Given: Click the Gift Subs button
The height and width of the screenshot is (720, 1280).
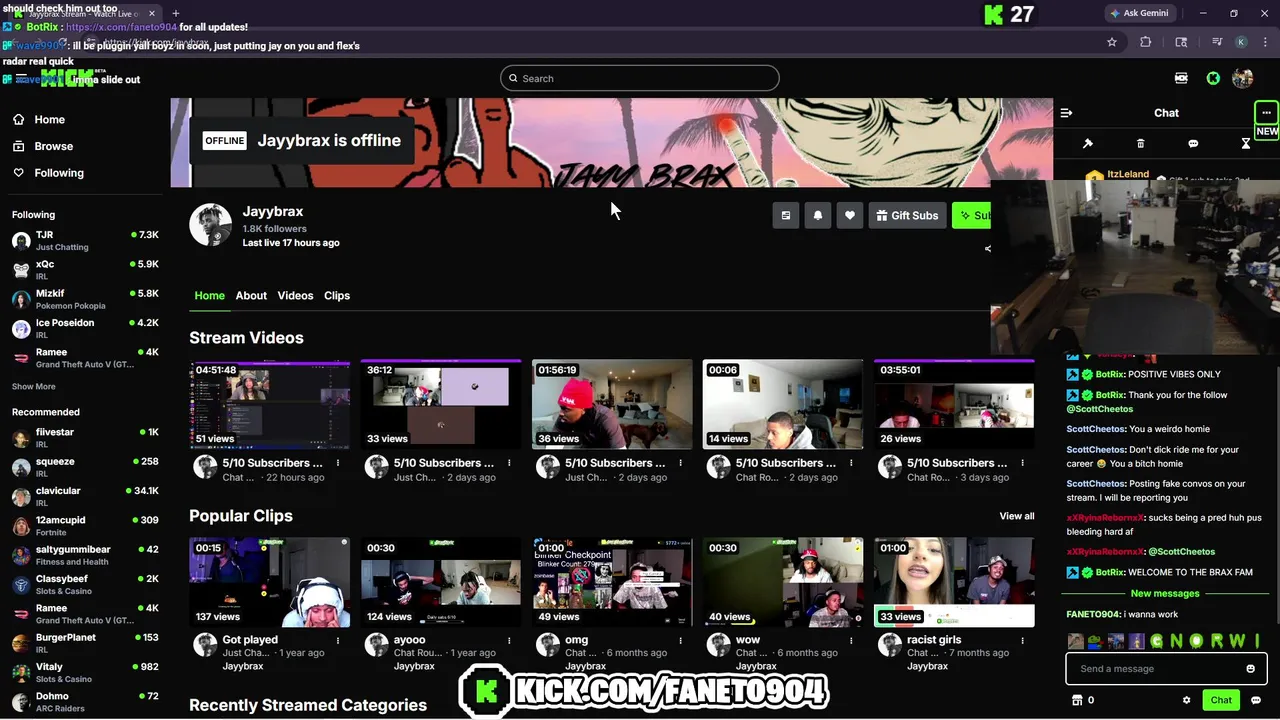Looking at the screenshot, I should coord(908,215).
